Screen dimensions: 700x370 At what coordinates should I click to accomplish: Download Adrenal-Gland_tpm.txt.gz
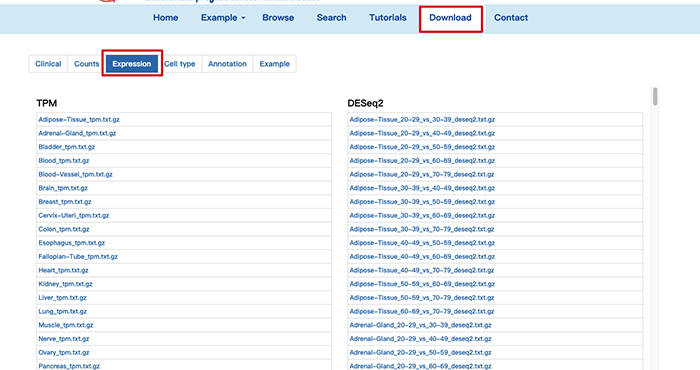77,133
